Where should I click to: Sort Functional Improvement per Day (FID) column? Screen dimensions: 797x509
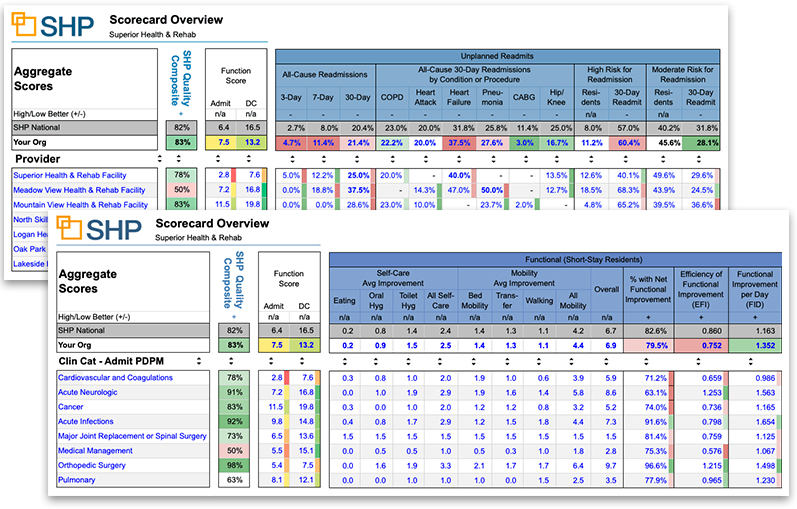click(751, 362)
